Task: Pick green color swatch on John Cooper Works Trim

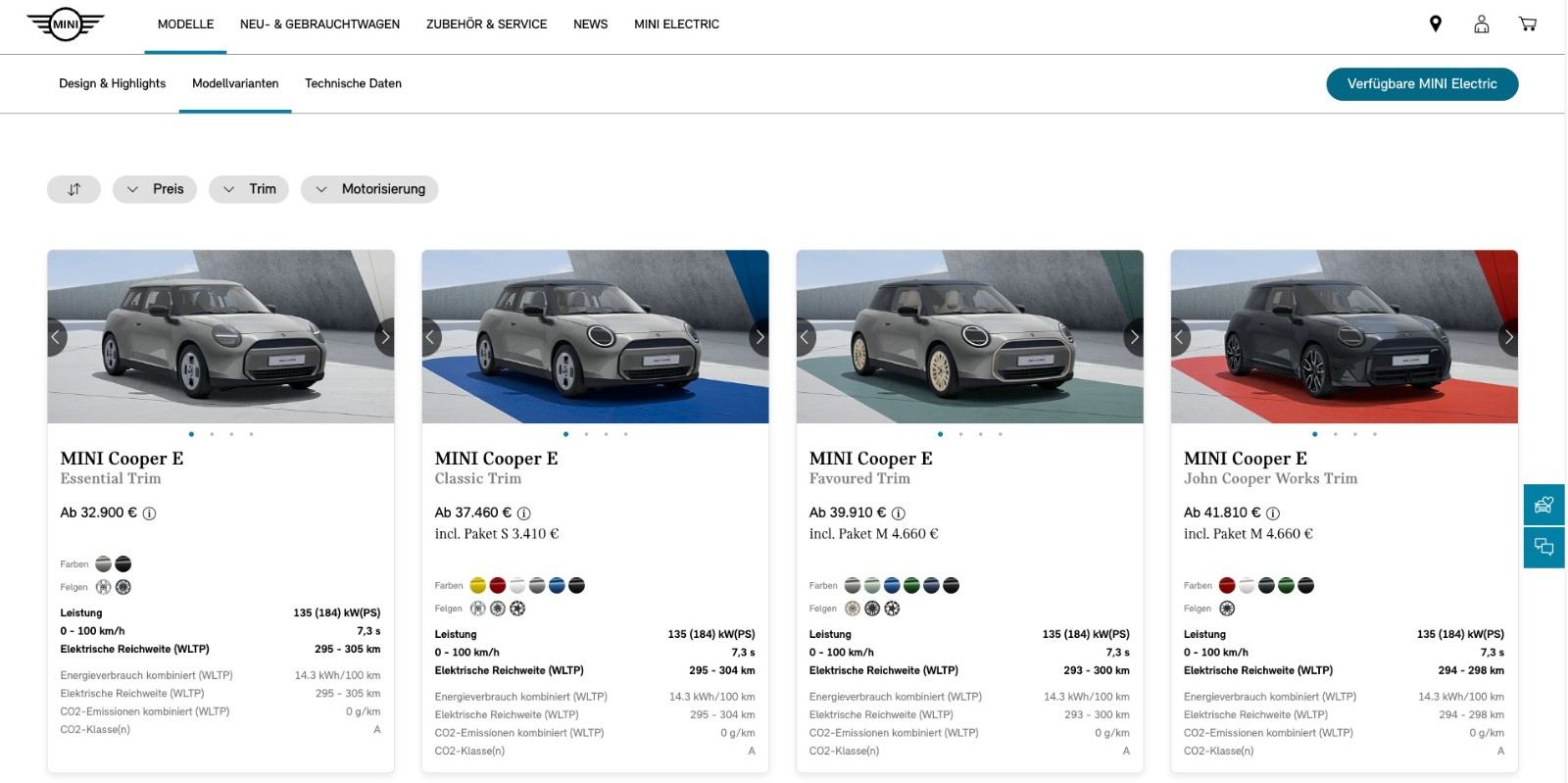Action: point(1286,586)
